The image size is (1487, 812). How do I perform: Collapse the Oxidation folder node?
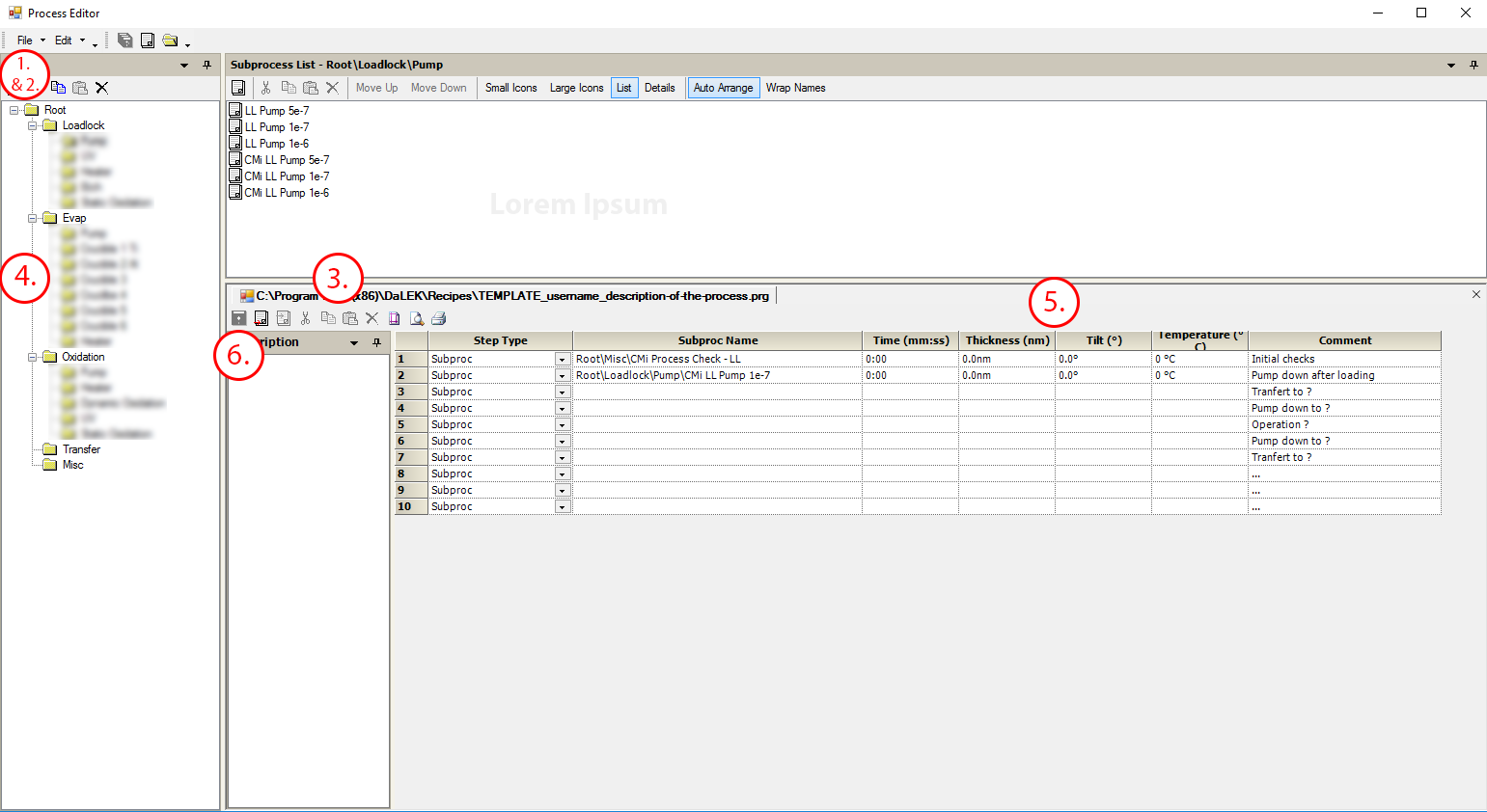[33, 357]
